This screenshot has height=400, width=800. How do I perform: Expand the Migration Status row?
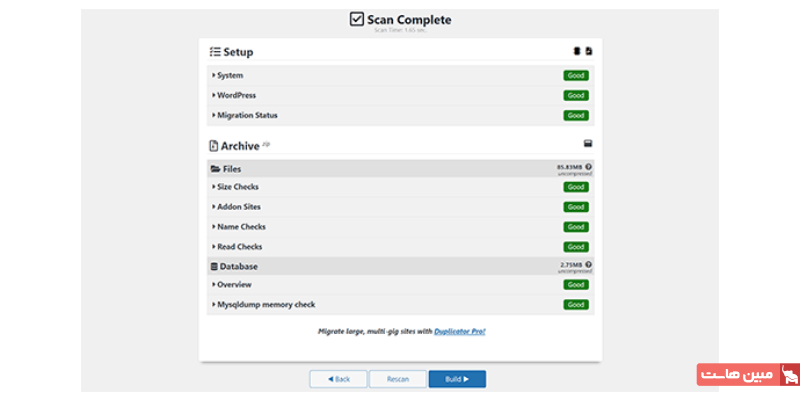(x=246, y=115)
